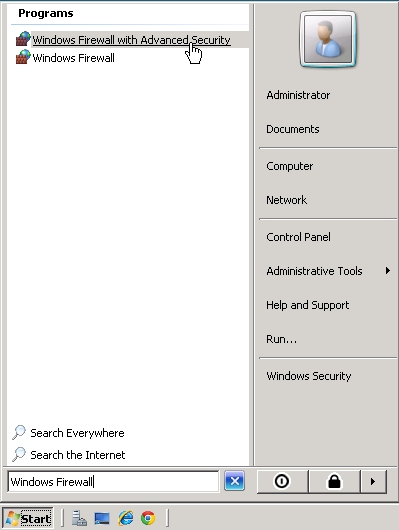The image size is (399, 530).
Task: Expand the Administrative Tools submenu arrow
Action: pyautogui.click(x=388, y=271)
